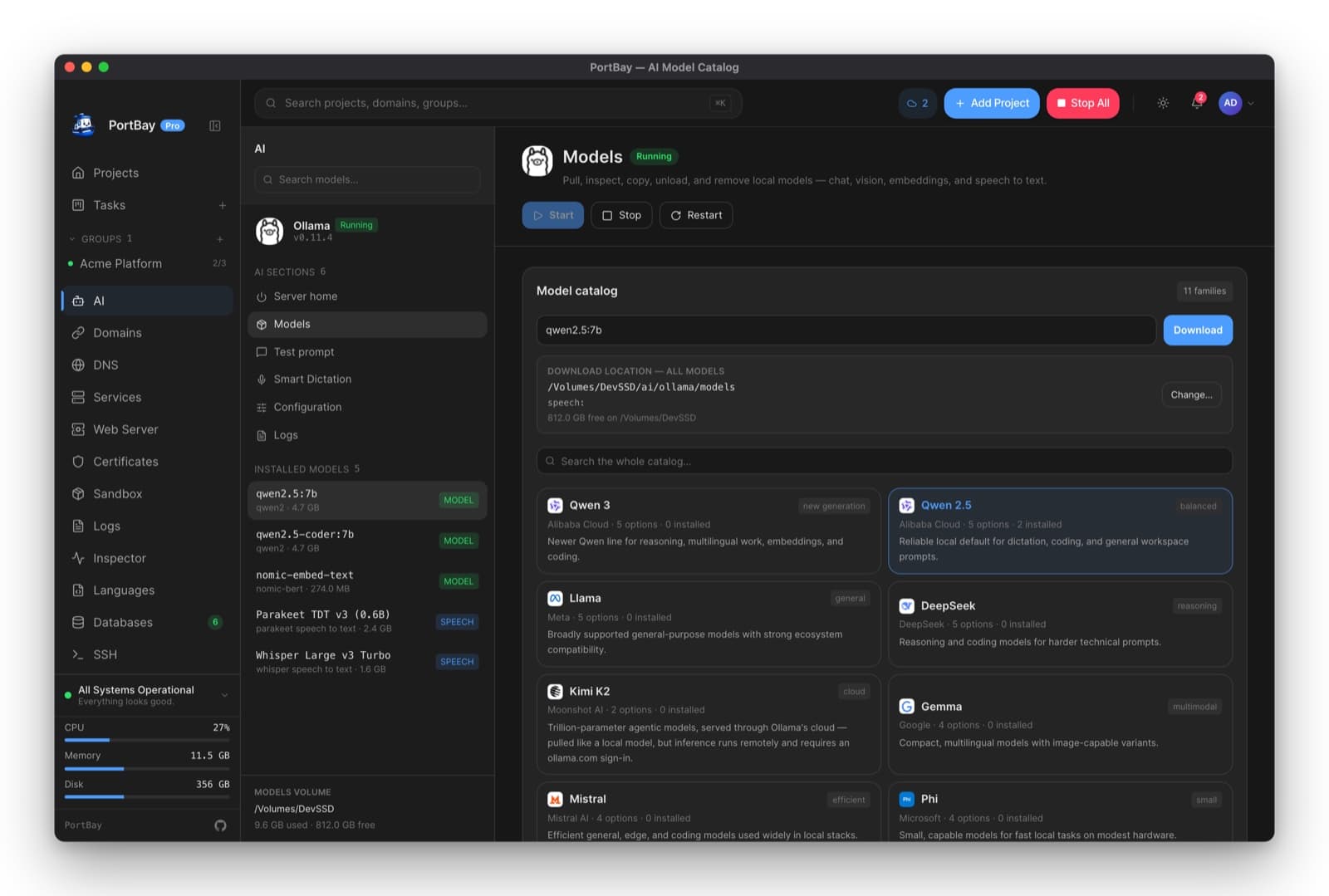This screenshot has width=1329, height=896.
Task: Open Databases section
Action: tap(146, 622)
